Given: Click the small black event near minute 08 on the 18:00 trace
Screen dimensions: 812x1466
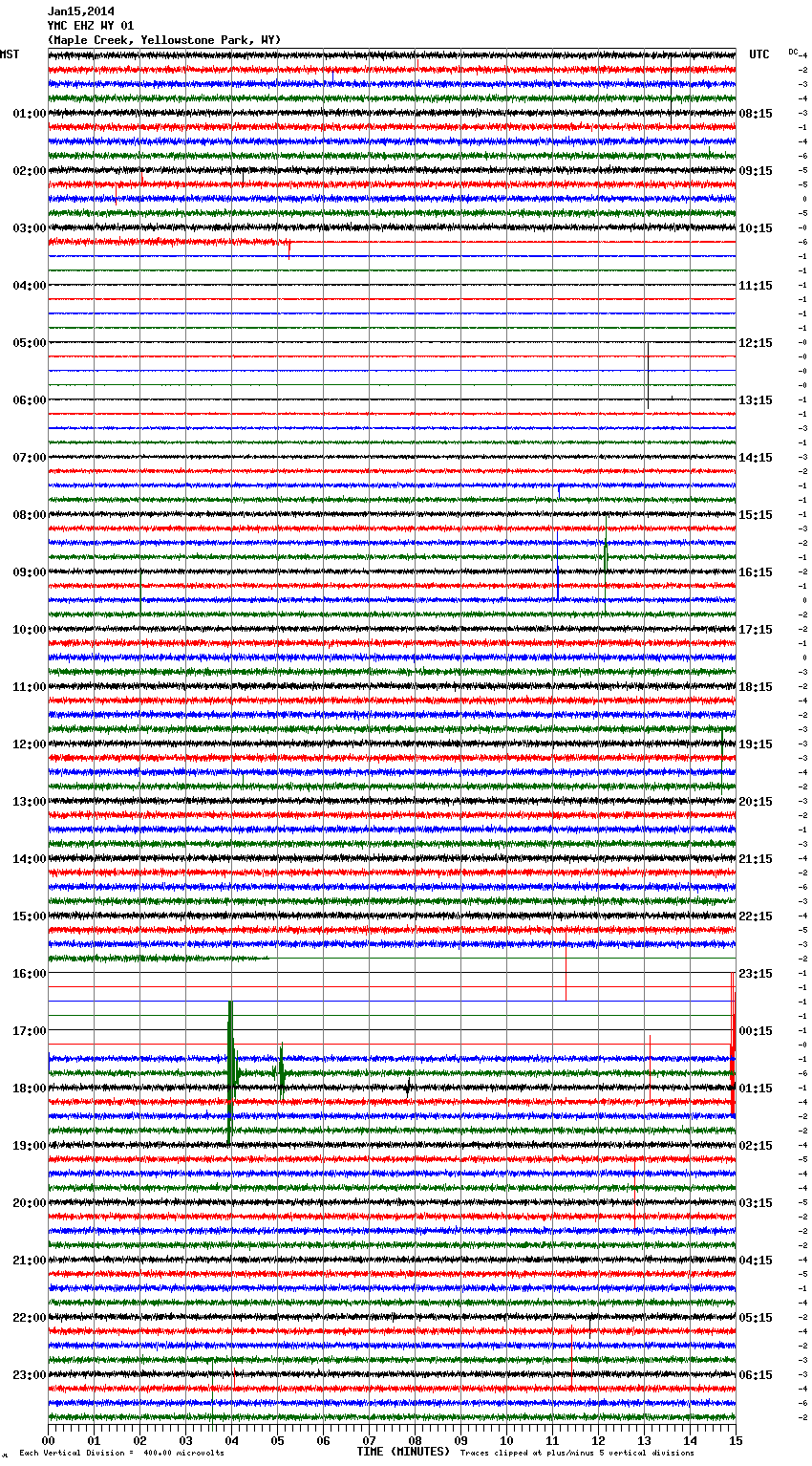Looking at the screenshot, I should coord(408,1087).
